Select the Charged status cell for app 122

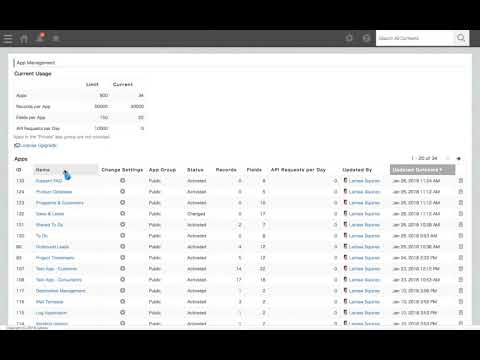pyautogui.click(x=196, y=214)
